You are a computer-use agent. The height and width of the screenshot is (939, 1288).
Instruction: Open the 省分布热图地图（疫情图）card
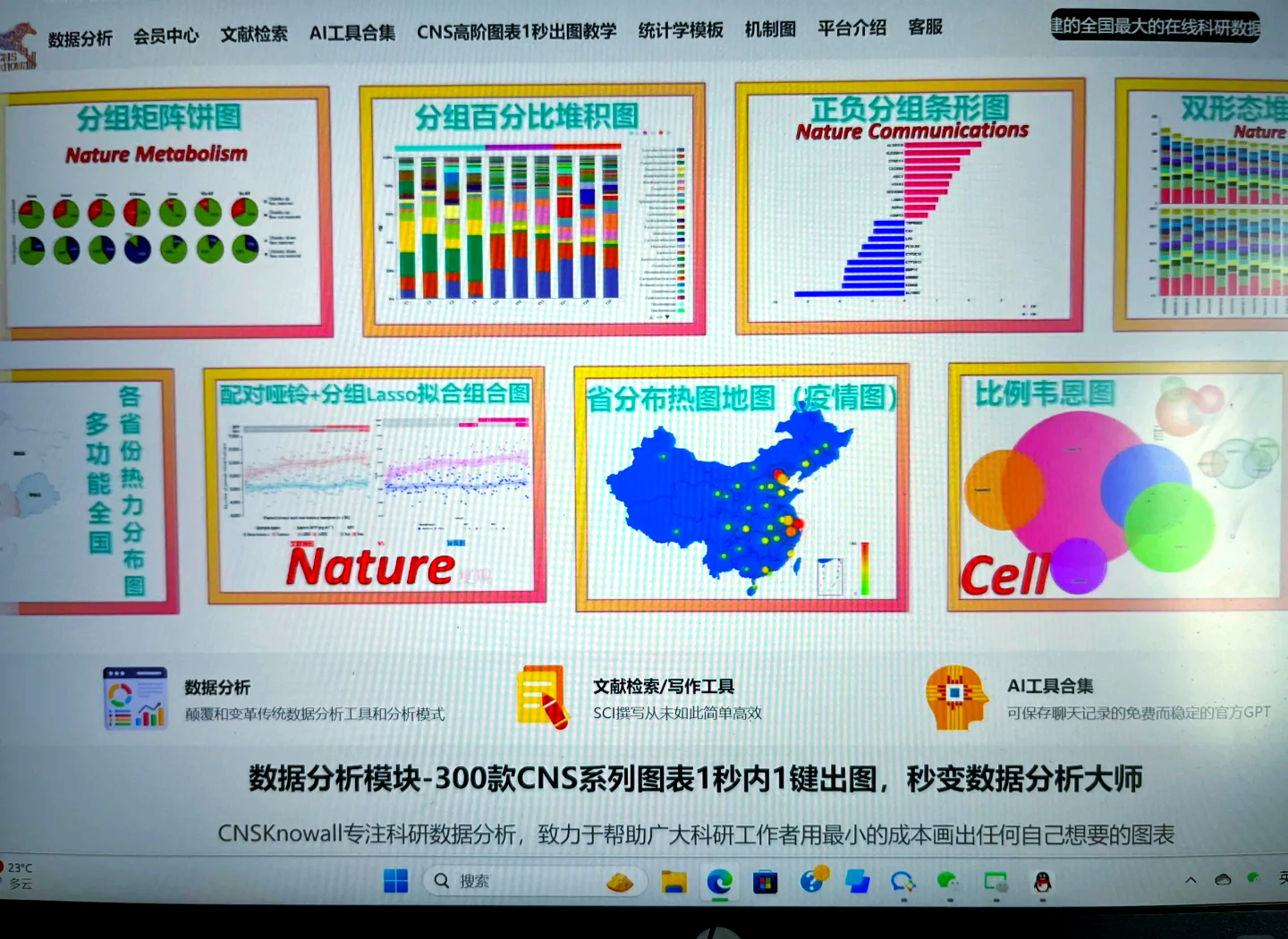pos(741,487)
